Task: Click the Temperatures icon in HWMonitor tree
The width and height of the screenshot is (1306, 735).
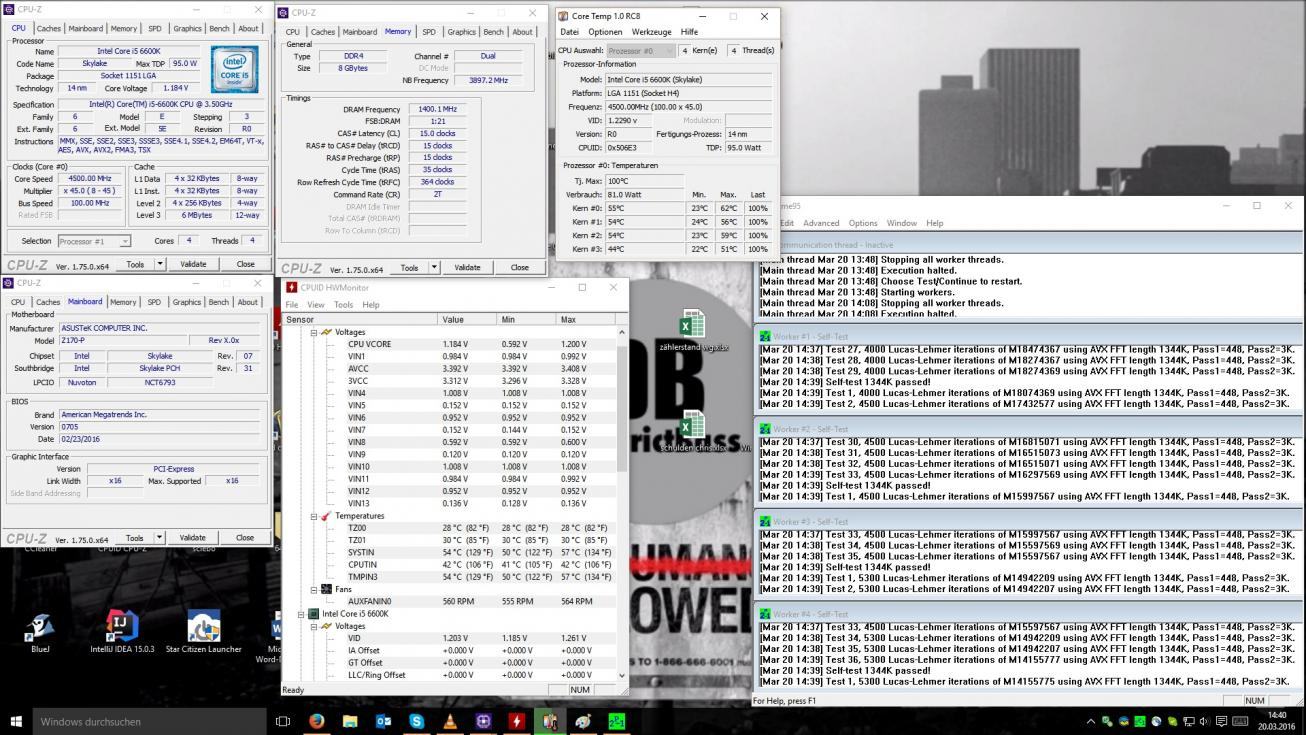Action: 325,516
